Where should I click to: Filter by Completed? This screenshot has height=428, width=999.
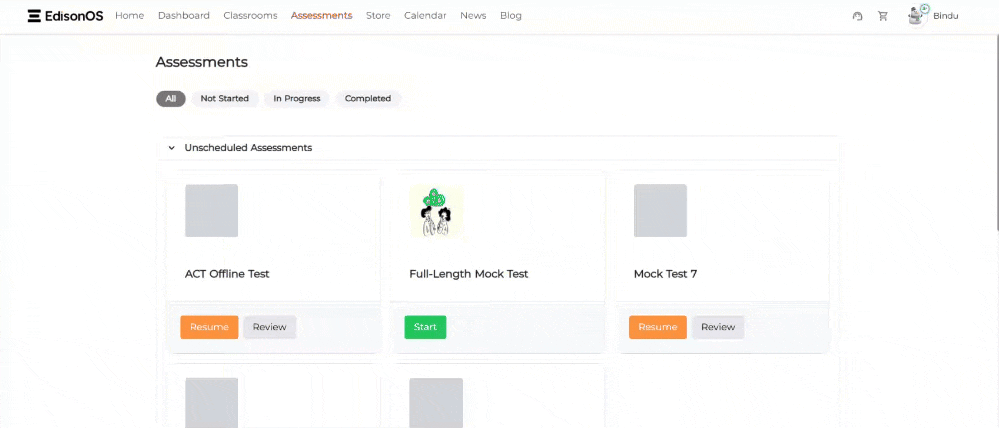(x=368, y=99)
